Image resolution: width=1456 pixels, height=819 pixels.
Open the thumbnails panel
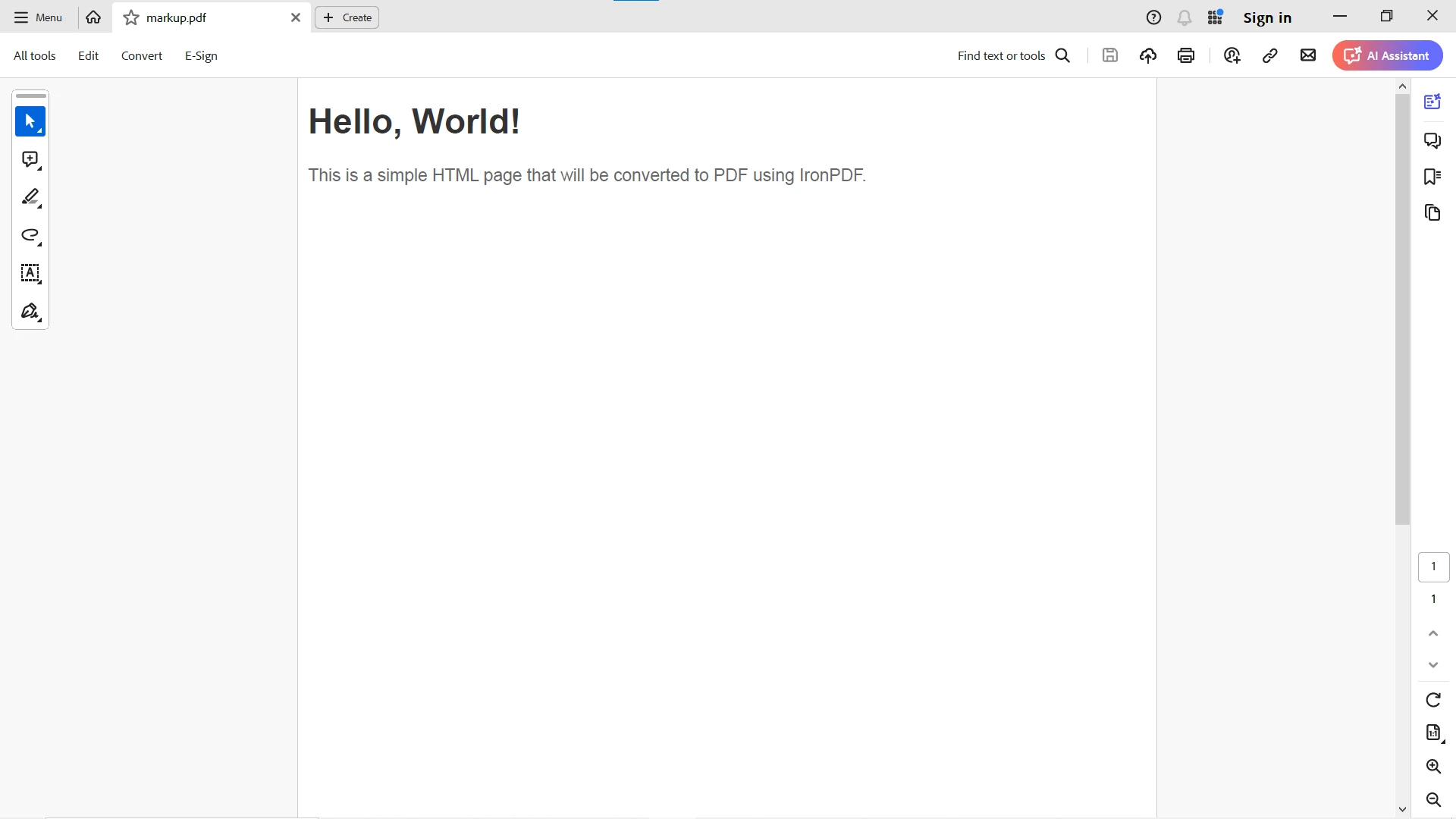[x=1434, y=212]
